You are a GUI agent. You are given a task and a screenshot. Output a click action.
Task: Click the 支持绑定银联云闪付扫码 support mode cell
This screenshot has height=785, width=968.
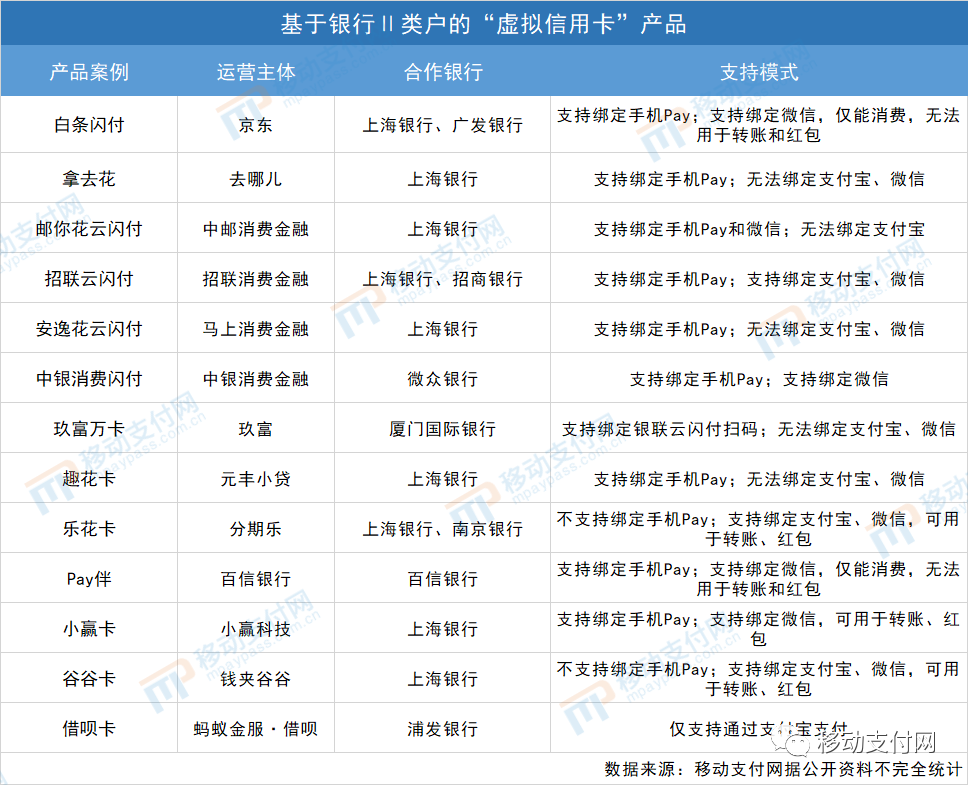coord(759,429)
